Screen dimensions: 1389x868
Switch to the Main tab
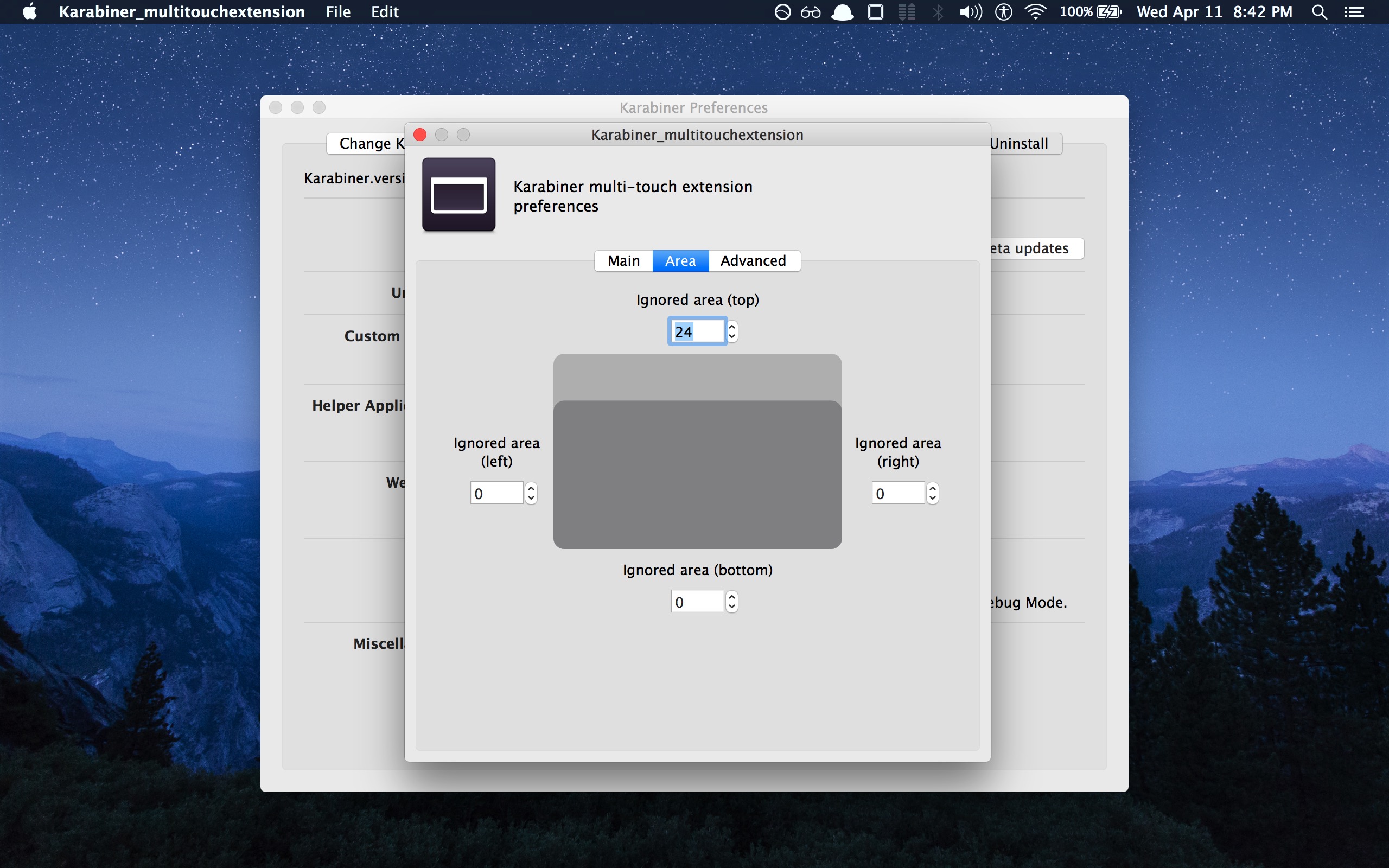[x=623, y=260]
